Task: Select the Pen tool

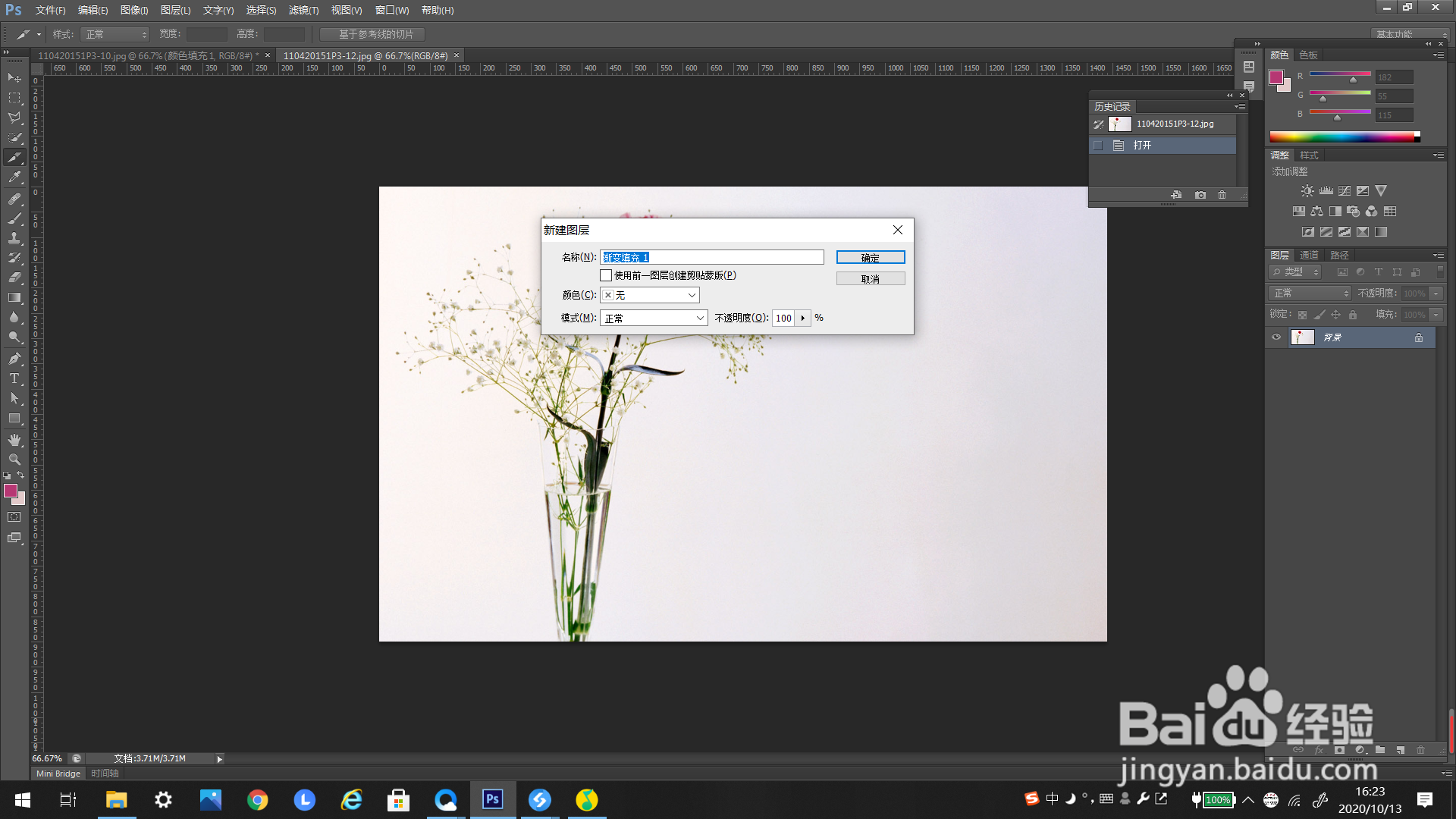Action: coord(14,359)
